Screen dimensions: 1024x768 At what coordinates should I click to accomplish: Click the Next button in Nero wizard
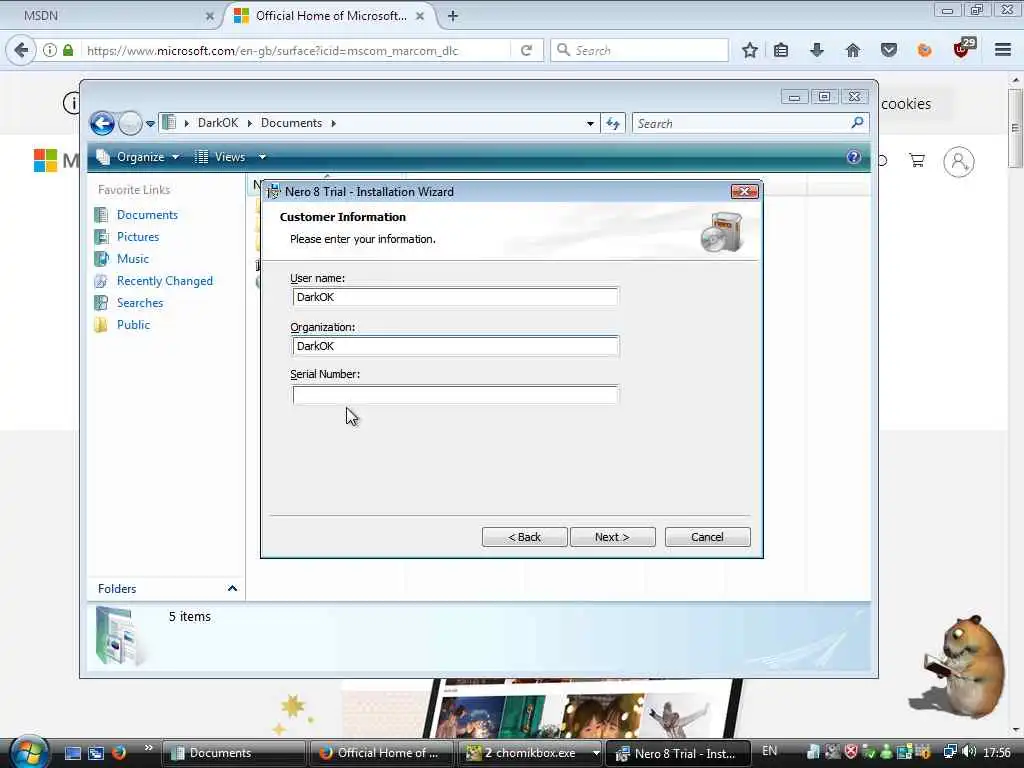612,537
